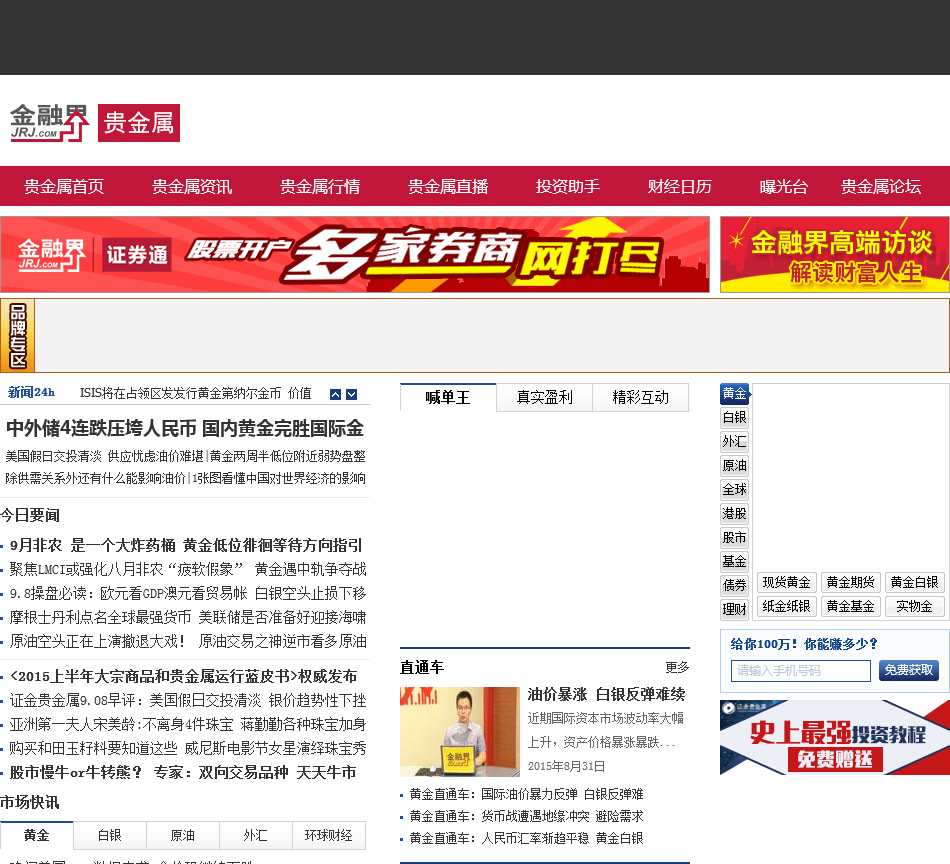Viewport: 950px width, 864px height.
Task: Click the 史上最强投资教程 banner ad
Action: point(835,737)
